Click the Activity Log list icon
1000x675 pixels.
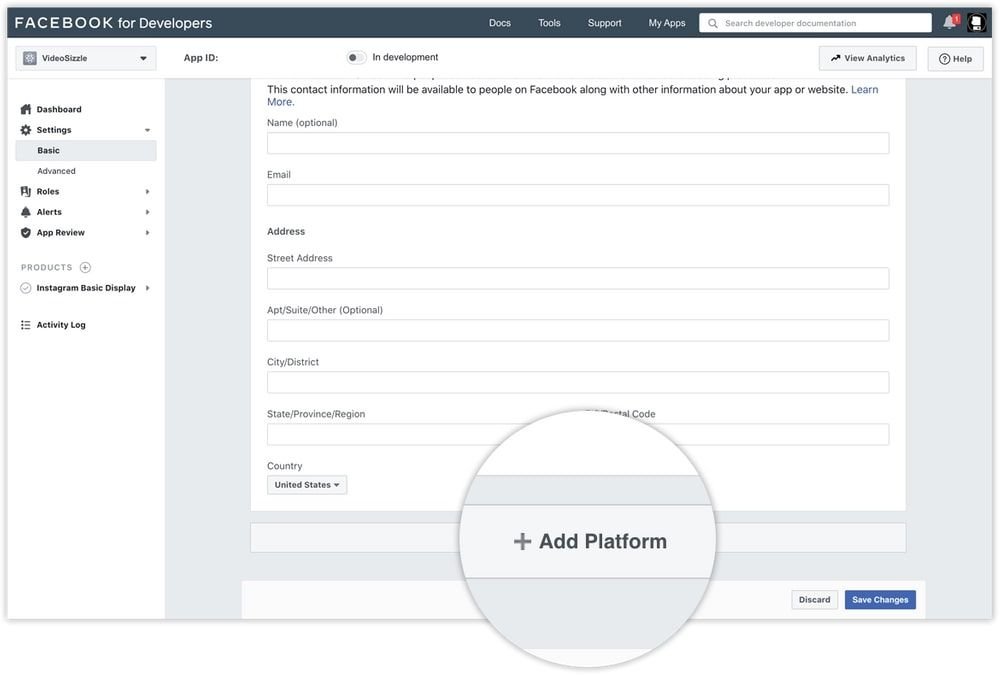pyautogui.click(x=26, y=325)
